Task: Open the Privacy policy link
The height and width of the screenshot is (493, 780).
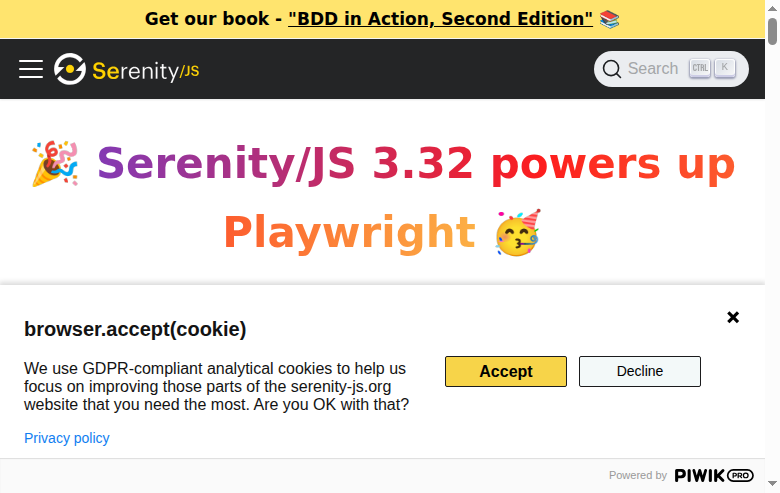Action: point(67,438)
